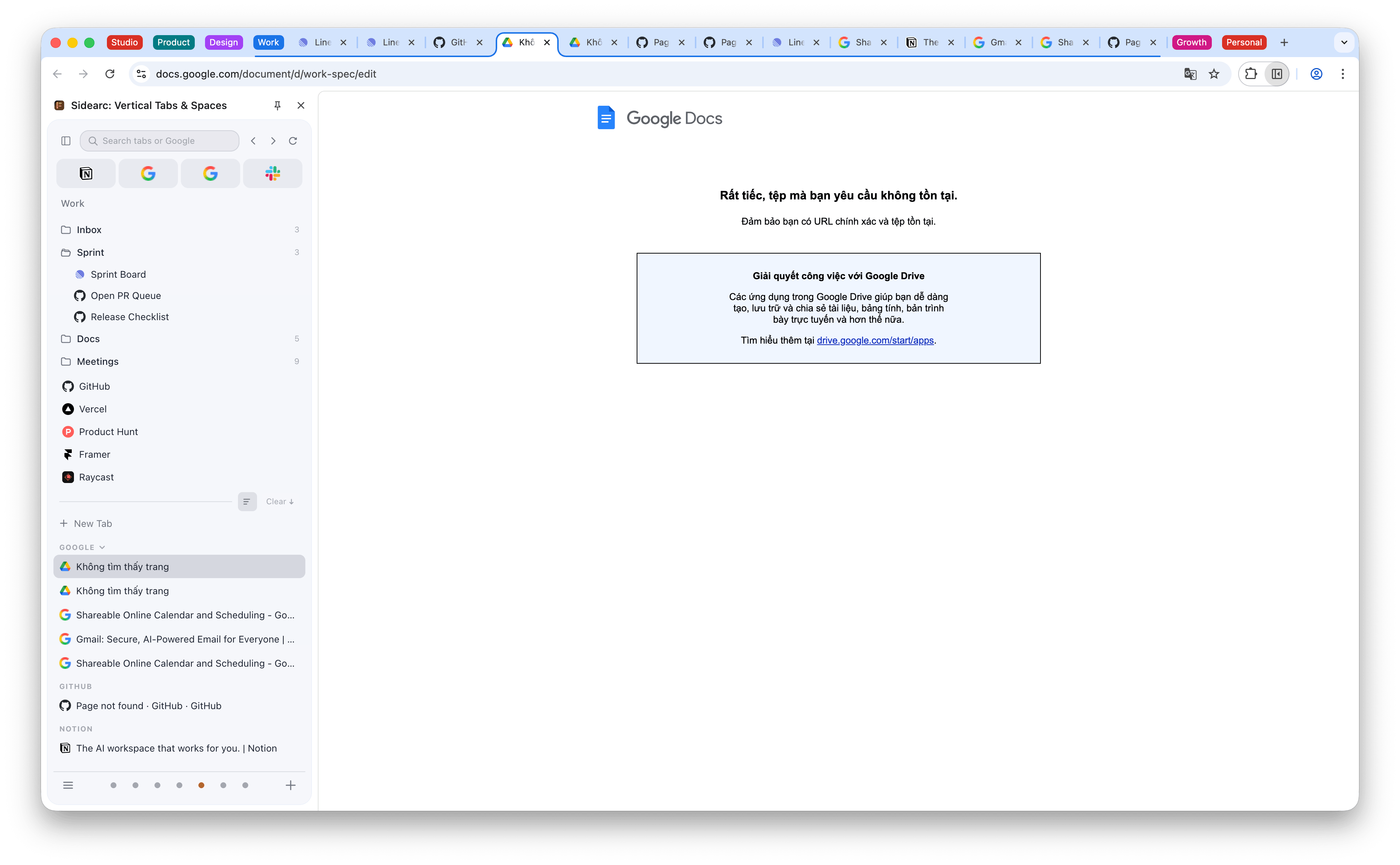Expand the Docs folder
The height and width of the screenshot is (865, 1400).
pos(88,339)
